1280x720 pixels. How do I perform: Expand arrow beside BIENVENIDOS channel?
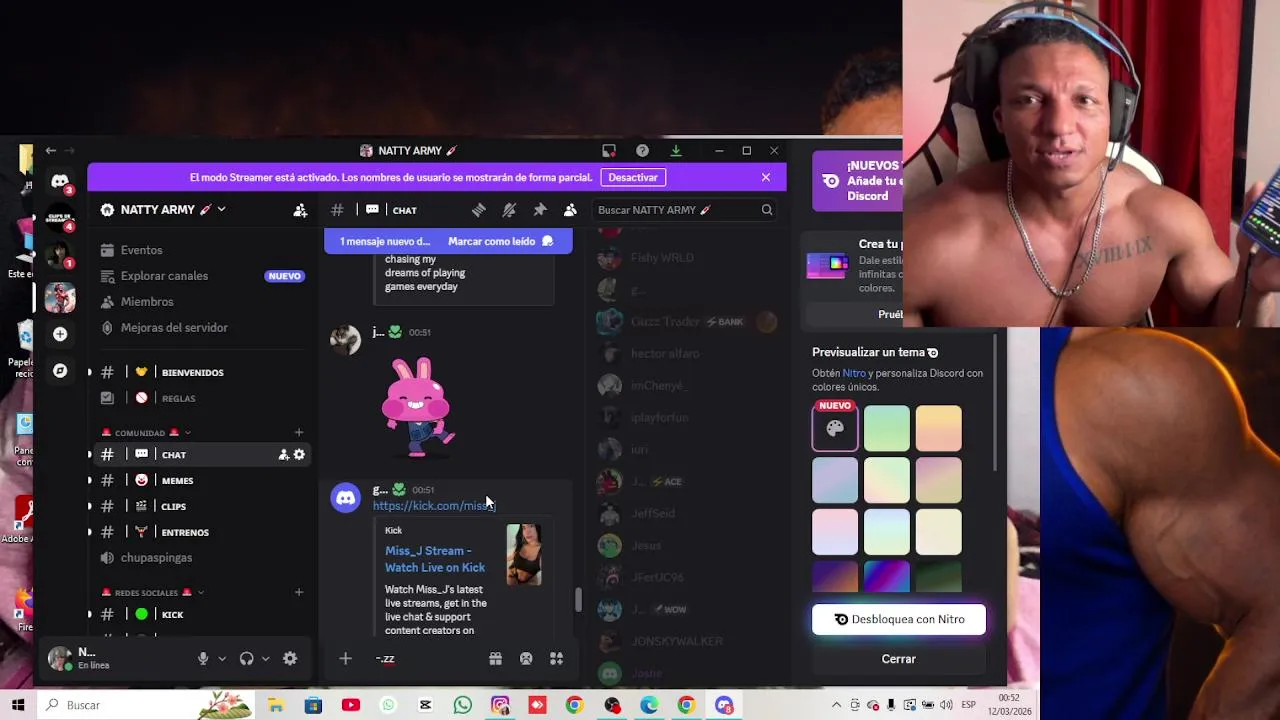coord(90,373)
